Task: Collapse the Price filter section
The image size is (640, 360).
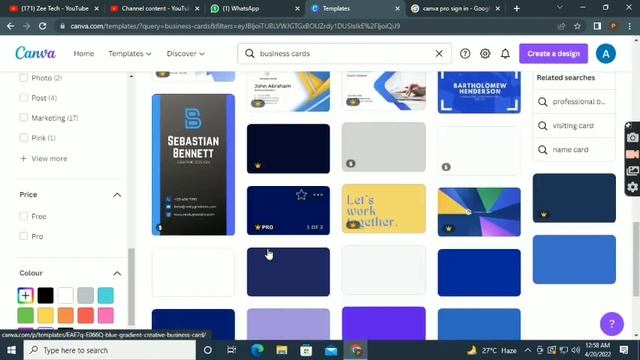Action: [117, 195]
